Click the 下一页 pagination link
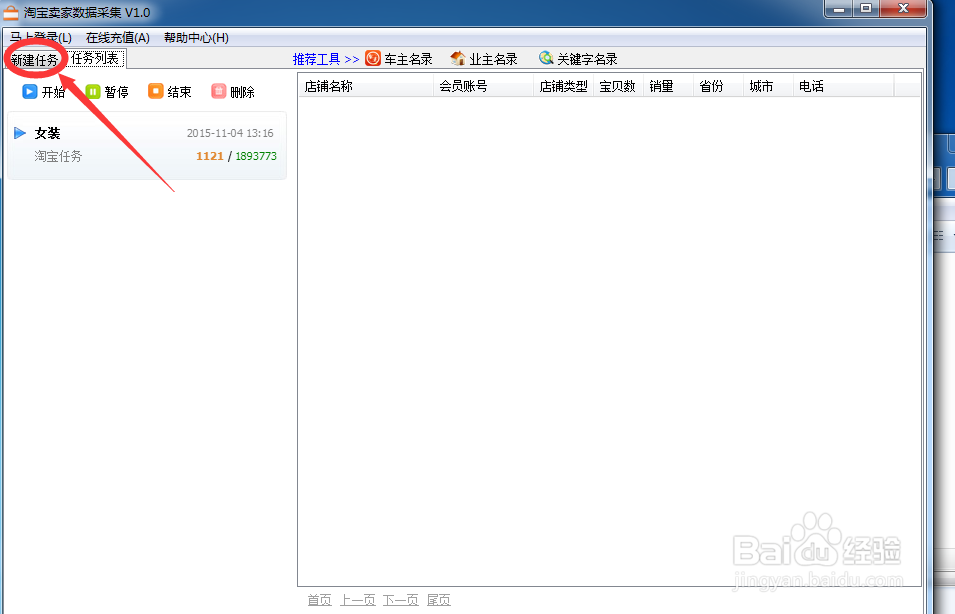Viewport: 955px width, 614px height. 400,599
